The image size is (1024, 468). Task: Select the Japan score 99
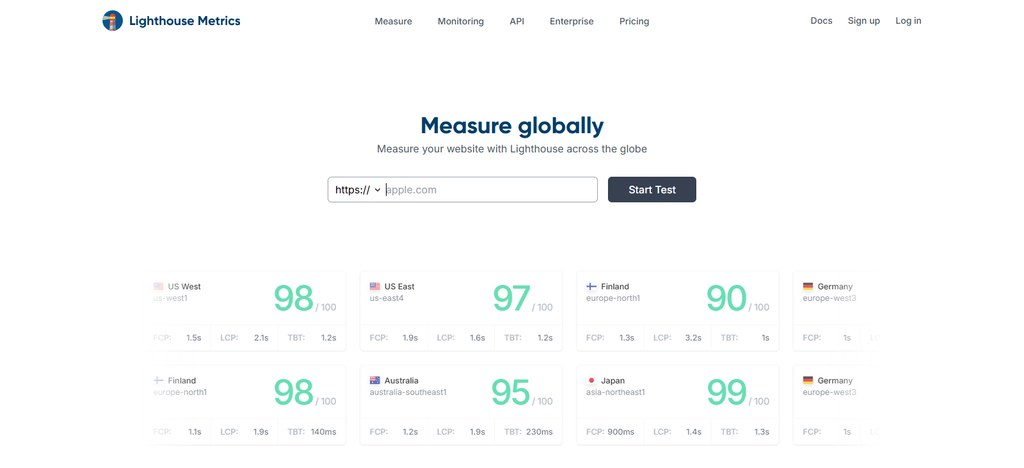pos(726,392)
